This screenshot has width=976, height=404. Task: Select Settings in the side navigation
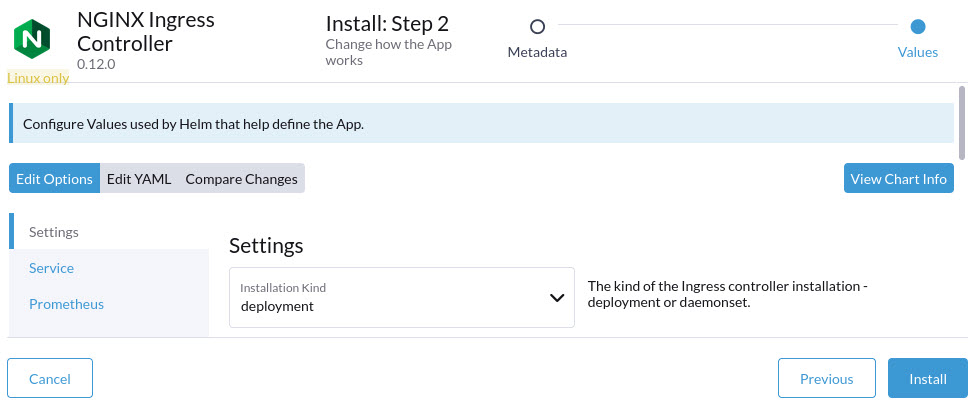tap(109, 232)
